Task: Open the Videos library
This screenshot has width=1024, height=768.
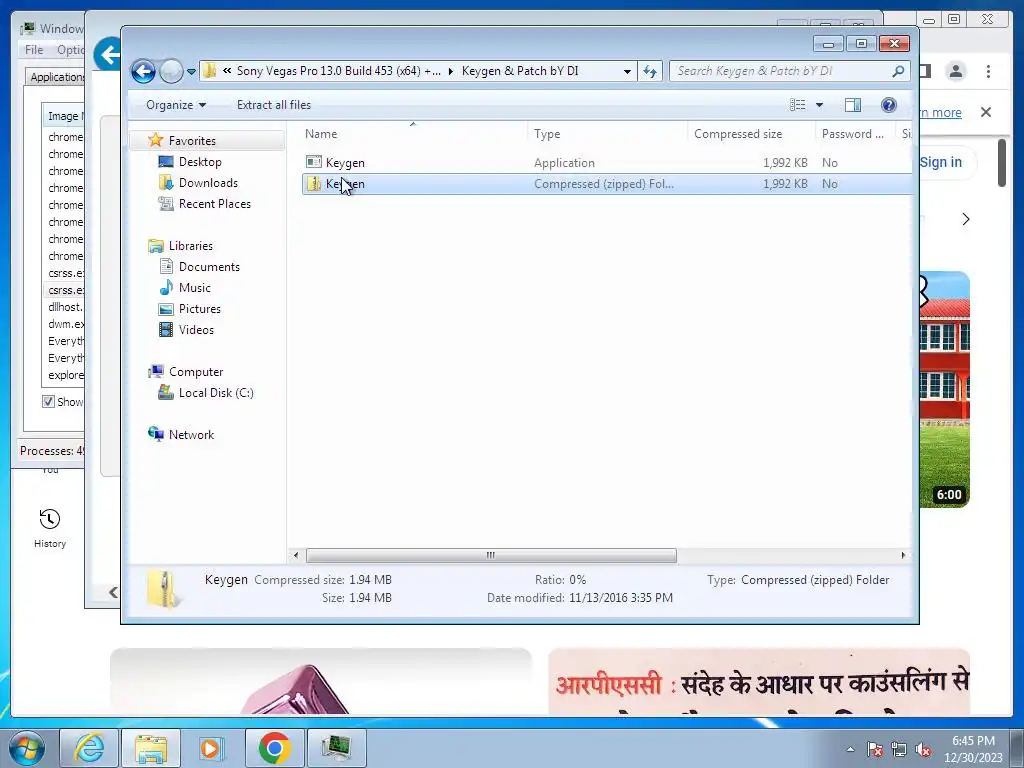Action: click(196, 330)
